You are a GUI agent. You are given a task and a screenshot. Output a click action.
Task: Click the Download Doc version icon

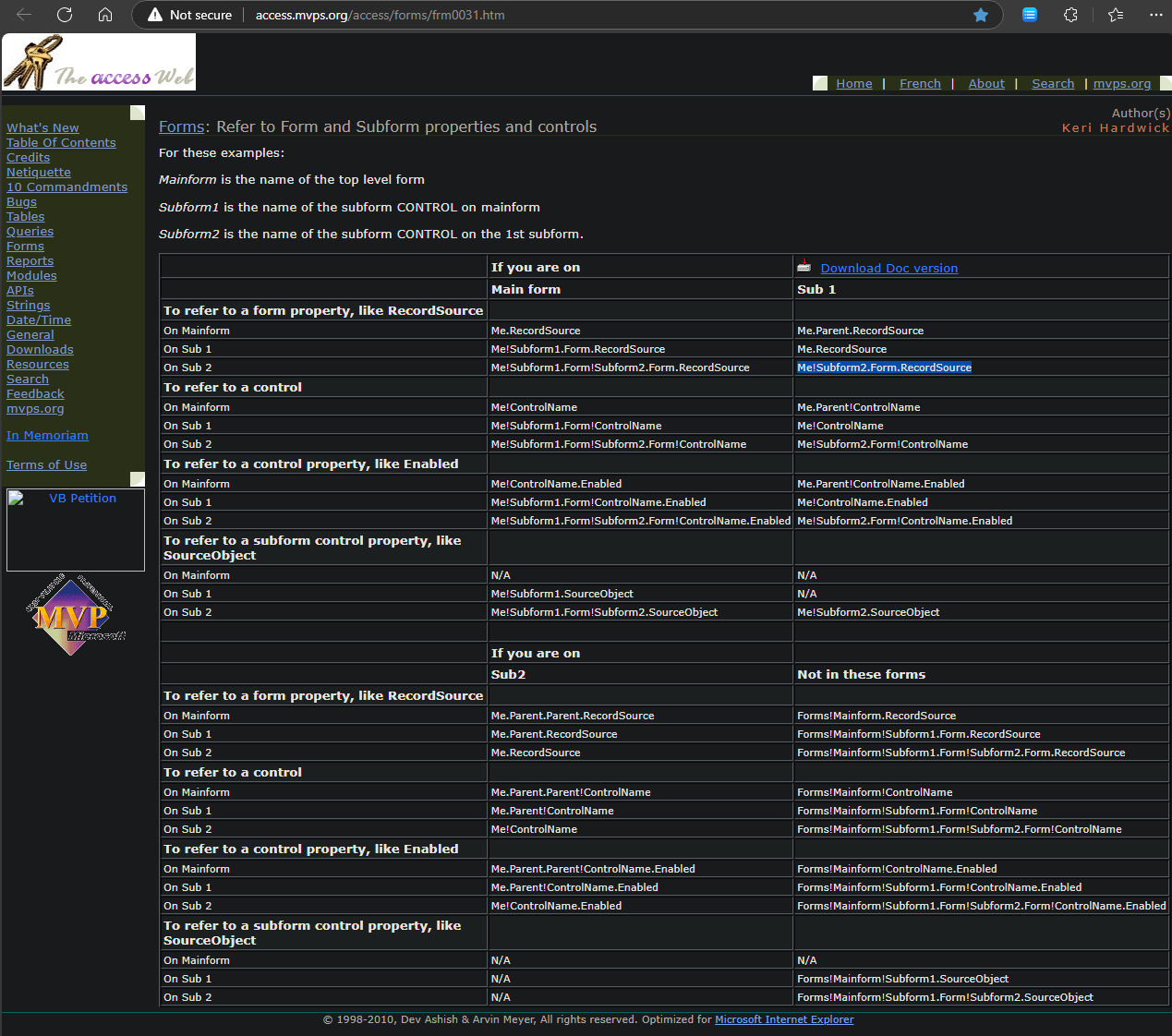(x=804, y=267)
